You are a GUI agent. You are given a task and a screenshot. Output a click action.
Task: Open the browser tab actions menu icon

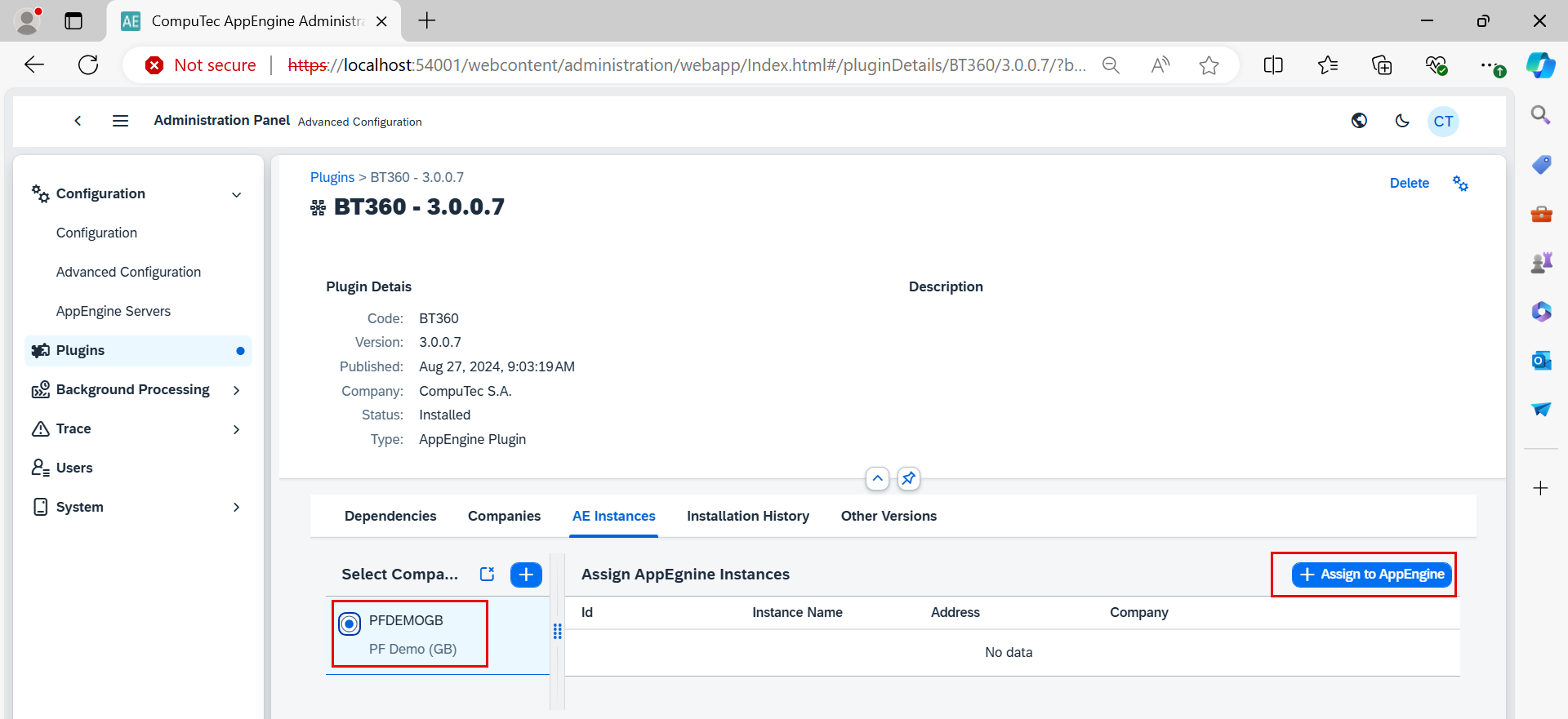[x=73, y=21]
